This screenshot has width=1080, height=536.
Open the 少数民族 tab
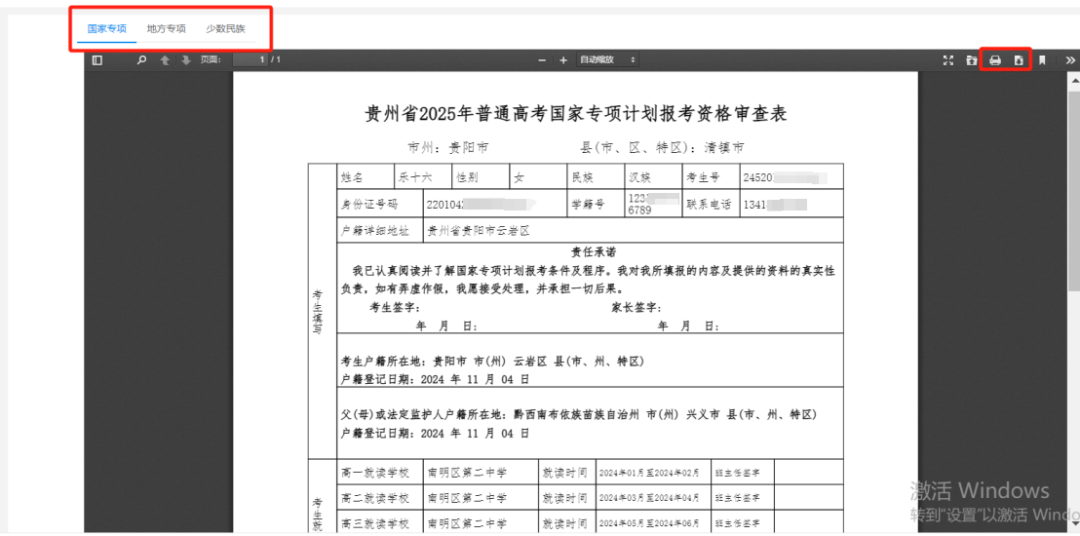coord(225,29)
